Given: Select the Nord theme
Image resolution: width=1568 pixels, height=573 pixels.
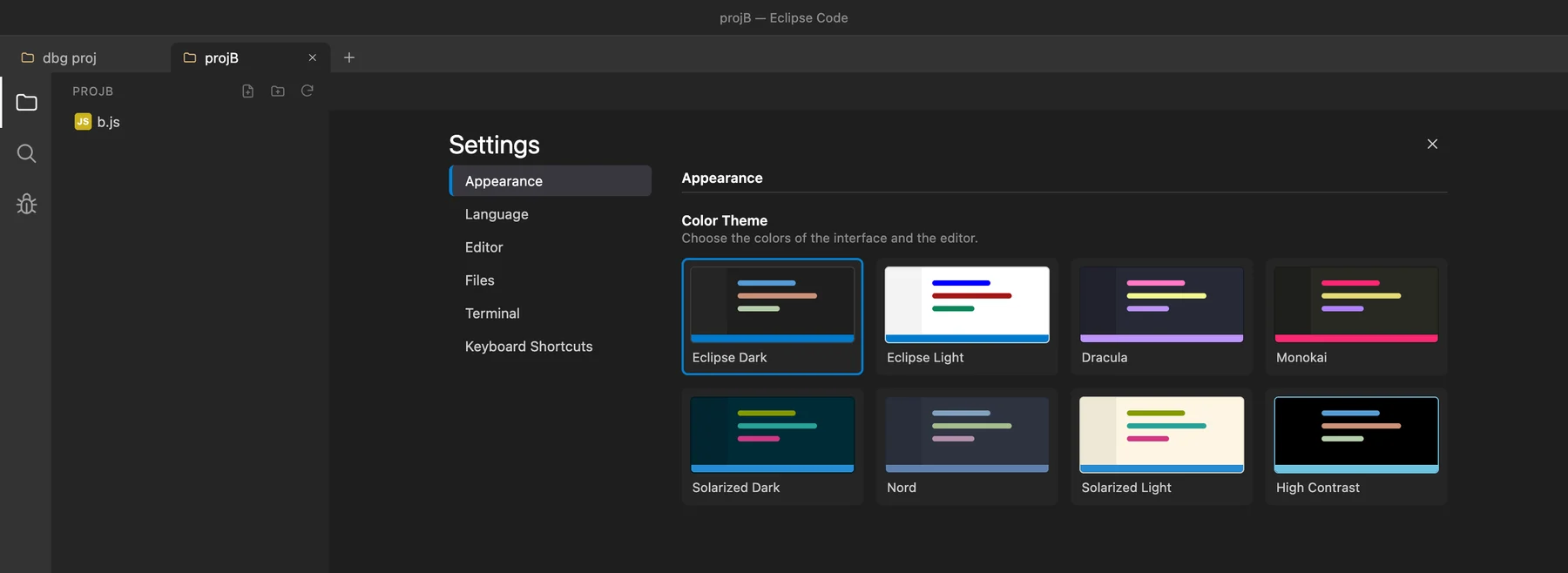Looking at the screenshot, I should [967, 447].
